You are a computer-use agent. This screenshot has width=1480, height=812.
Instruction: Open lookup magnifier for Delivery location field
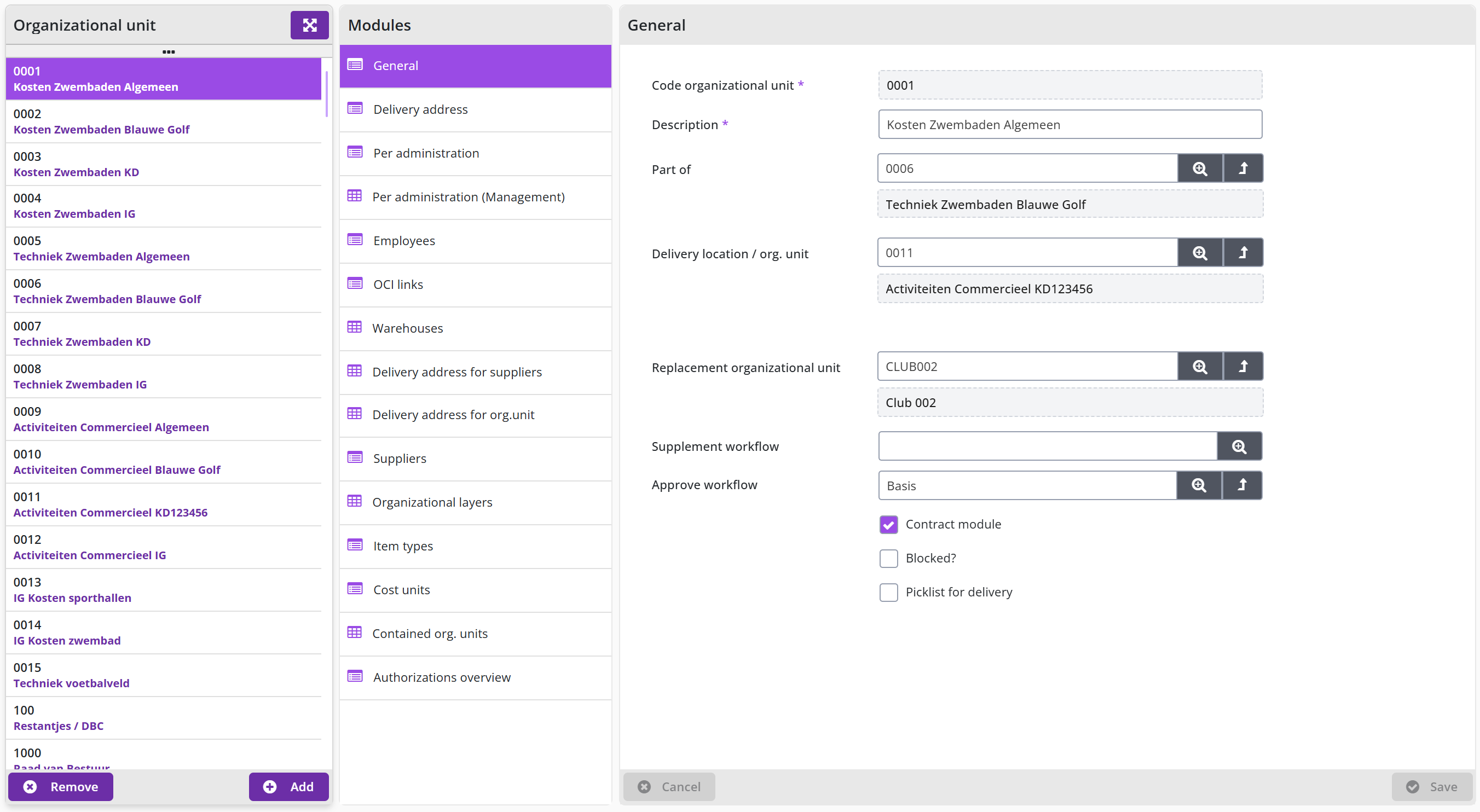pos(1200,253)
